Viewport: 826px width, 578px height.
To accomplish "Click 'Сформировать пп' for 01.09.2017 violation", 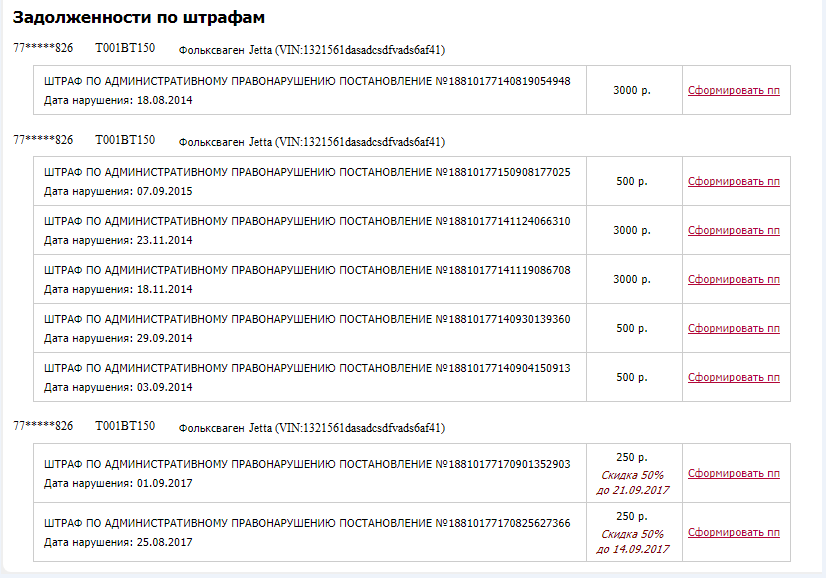I will [x=733, y=473].
